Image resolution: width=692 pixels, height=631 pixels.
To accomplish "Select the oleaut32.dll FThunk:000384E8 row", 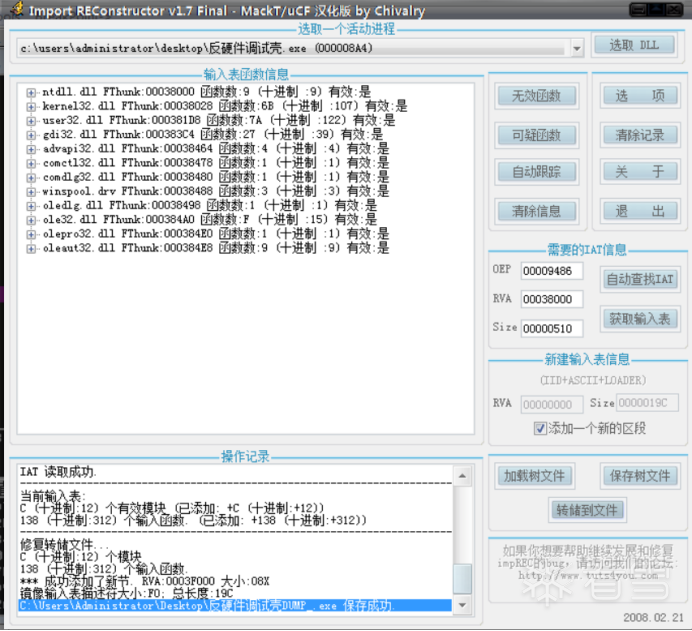I will [216, 248].
